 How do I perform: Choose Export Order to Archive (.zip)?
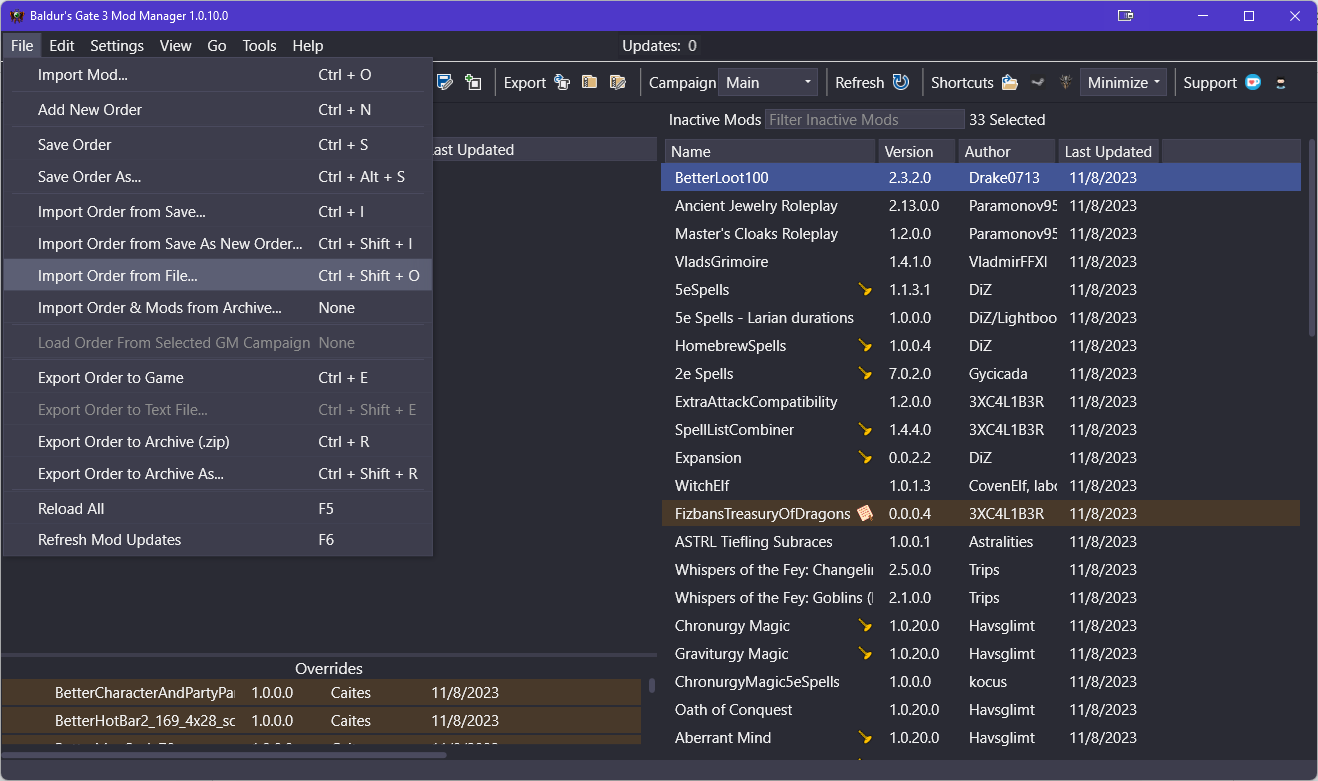pyautogui.click(x=218, y=442)
